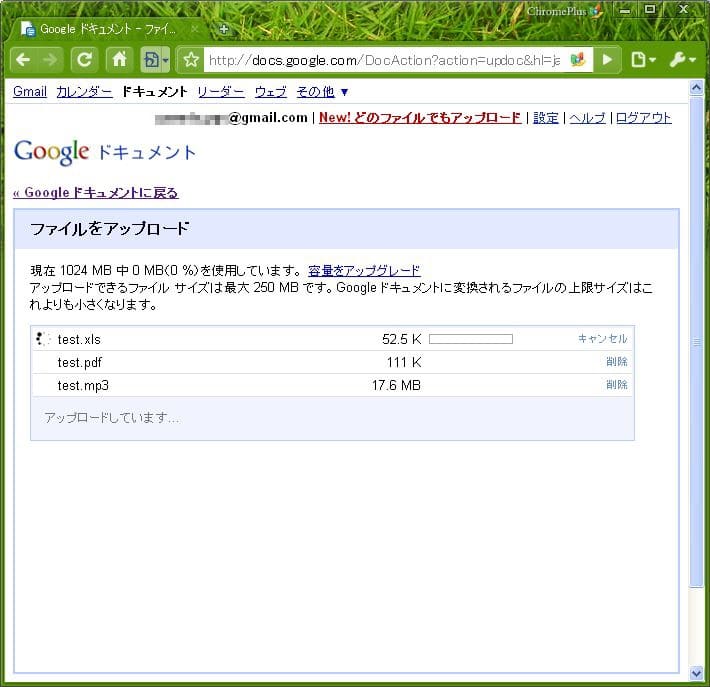Viewport: 710px width, 687px height.
Task: Open dropdown arrow beside IE tab icon
Action: click(166, 60)
